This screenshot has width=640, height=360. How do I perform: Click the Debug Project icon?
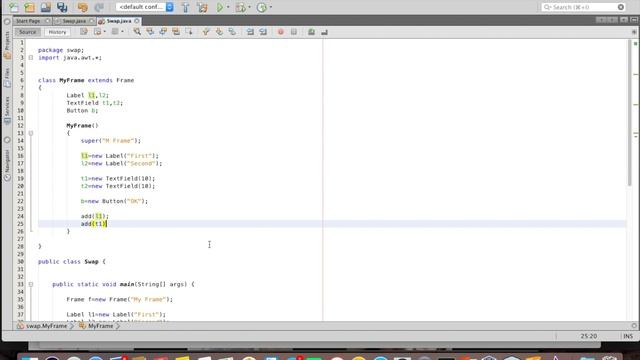click(240, 7)
